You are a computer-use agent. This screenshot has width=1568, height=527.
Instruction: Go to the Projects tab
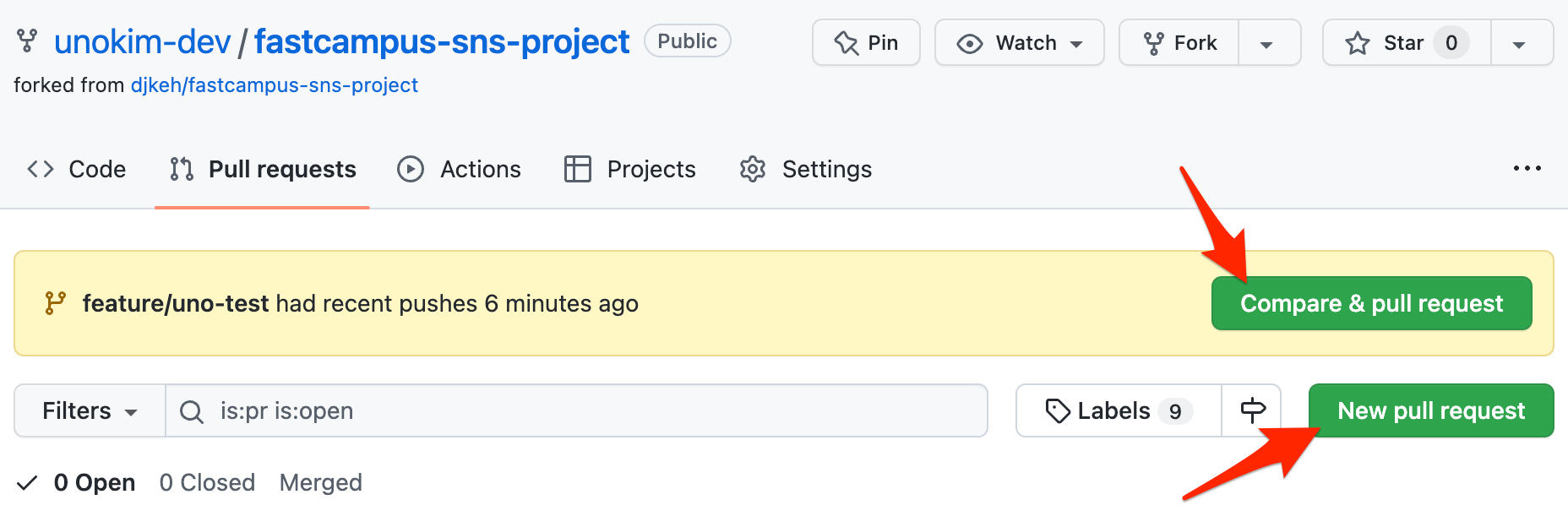[x=630, y=170]
